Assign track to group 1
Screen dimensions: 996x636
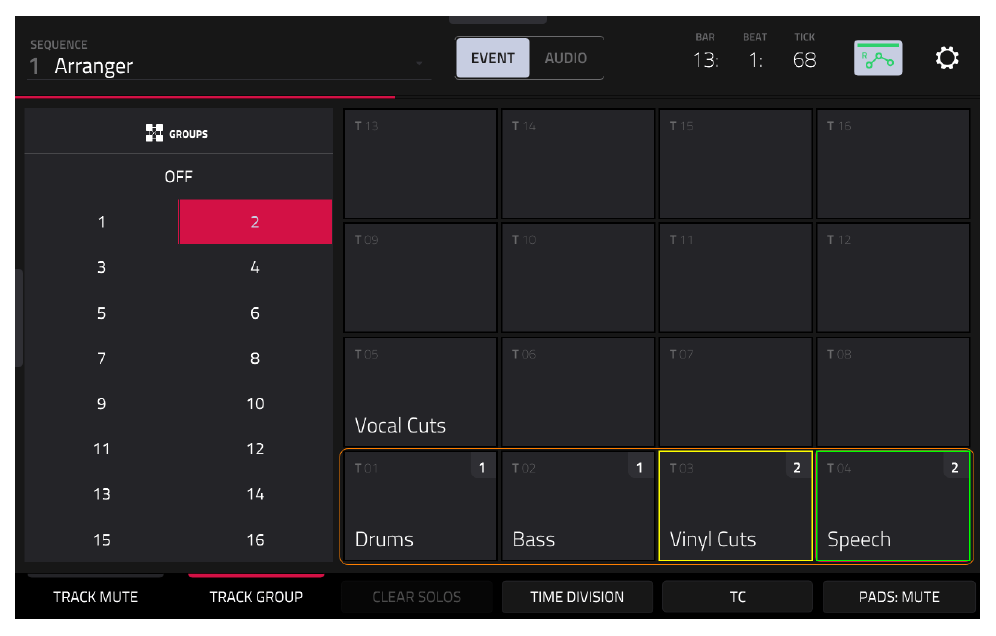coord(102,222)
